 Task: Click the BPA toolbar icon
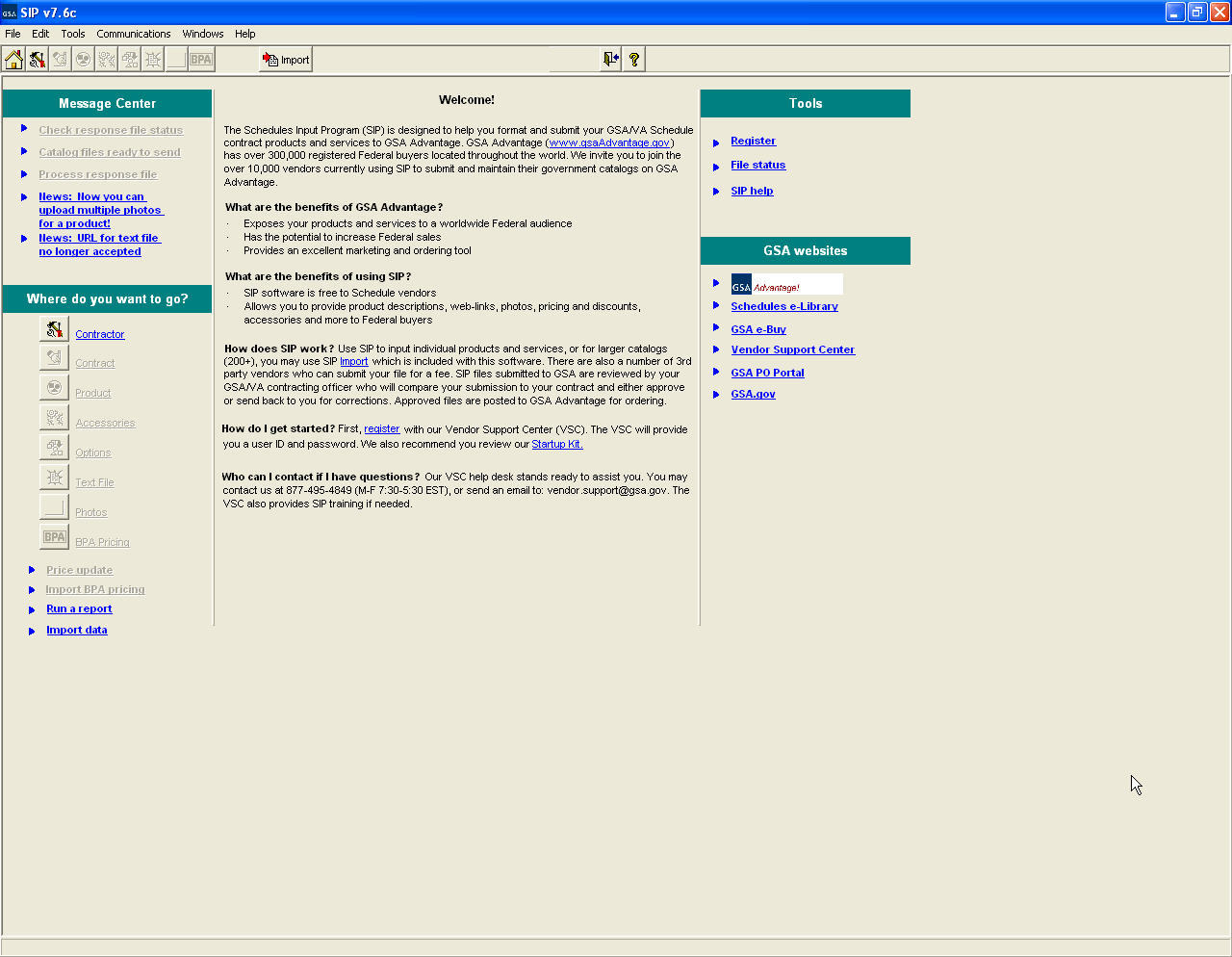click(200, 60)
